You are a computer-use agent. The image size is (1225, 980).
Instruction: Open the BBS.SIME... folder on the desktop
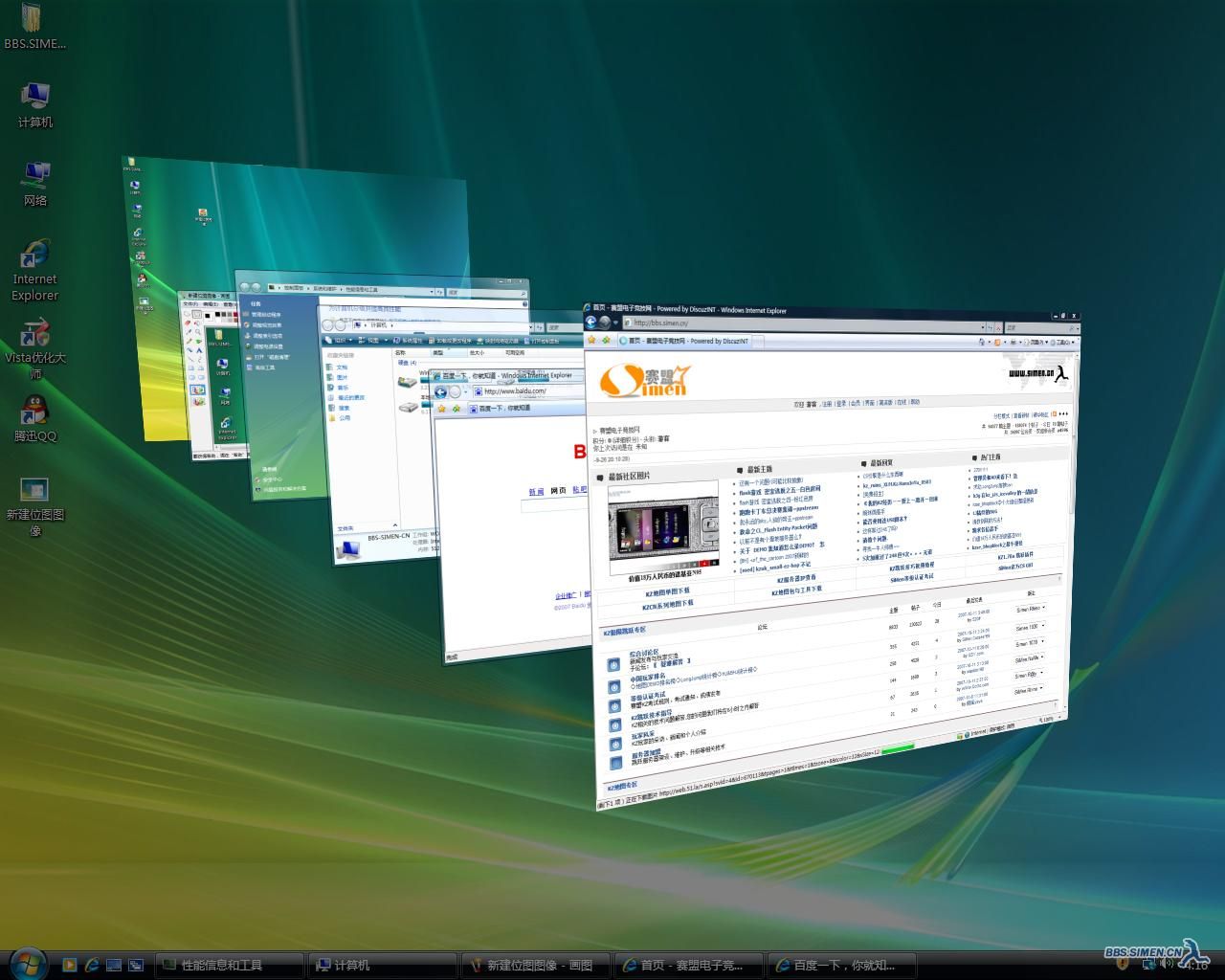pyautogui.click(x=35, y=27)
